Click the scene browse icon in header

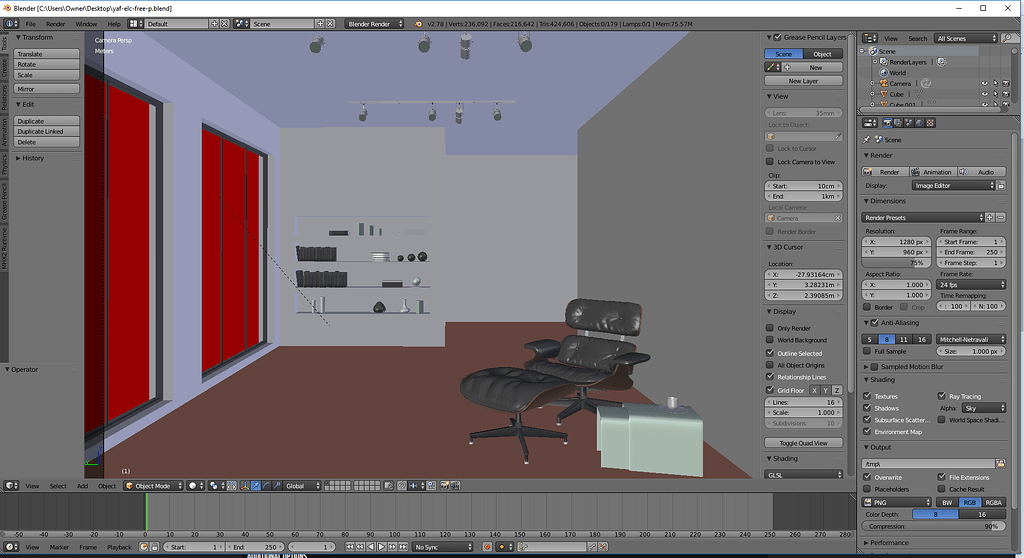coord(241,24)
